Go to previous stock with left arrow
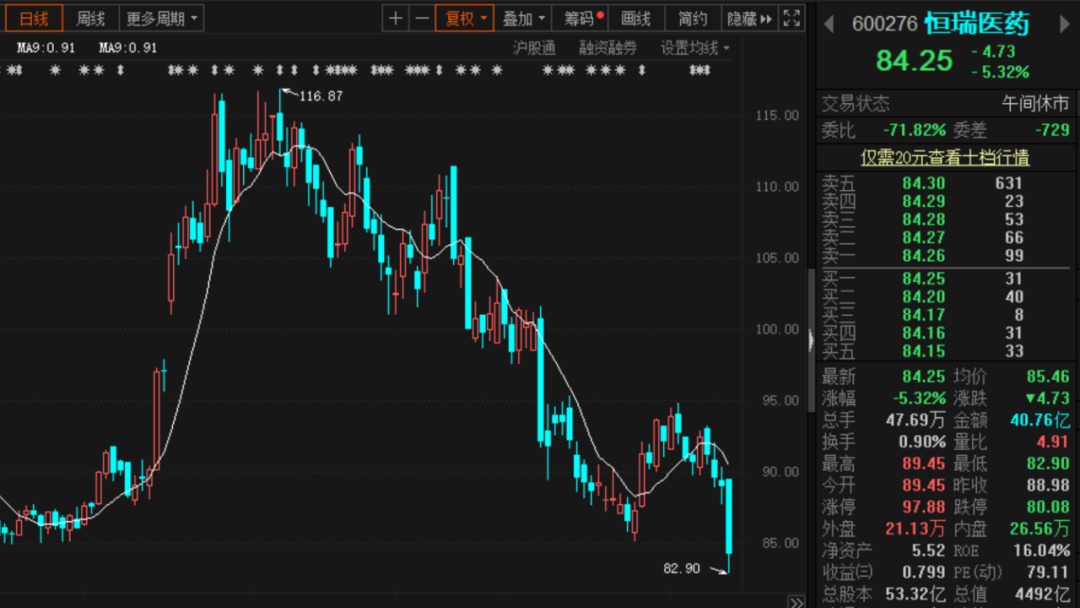 (x=829, y=25)
